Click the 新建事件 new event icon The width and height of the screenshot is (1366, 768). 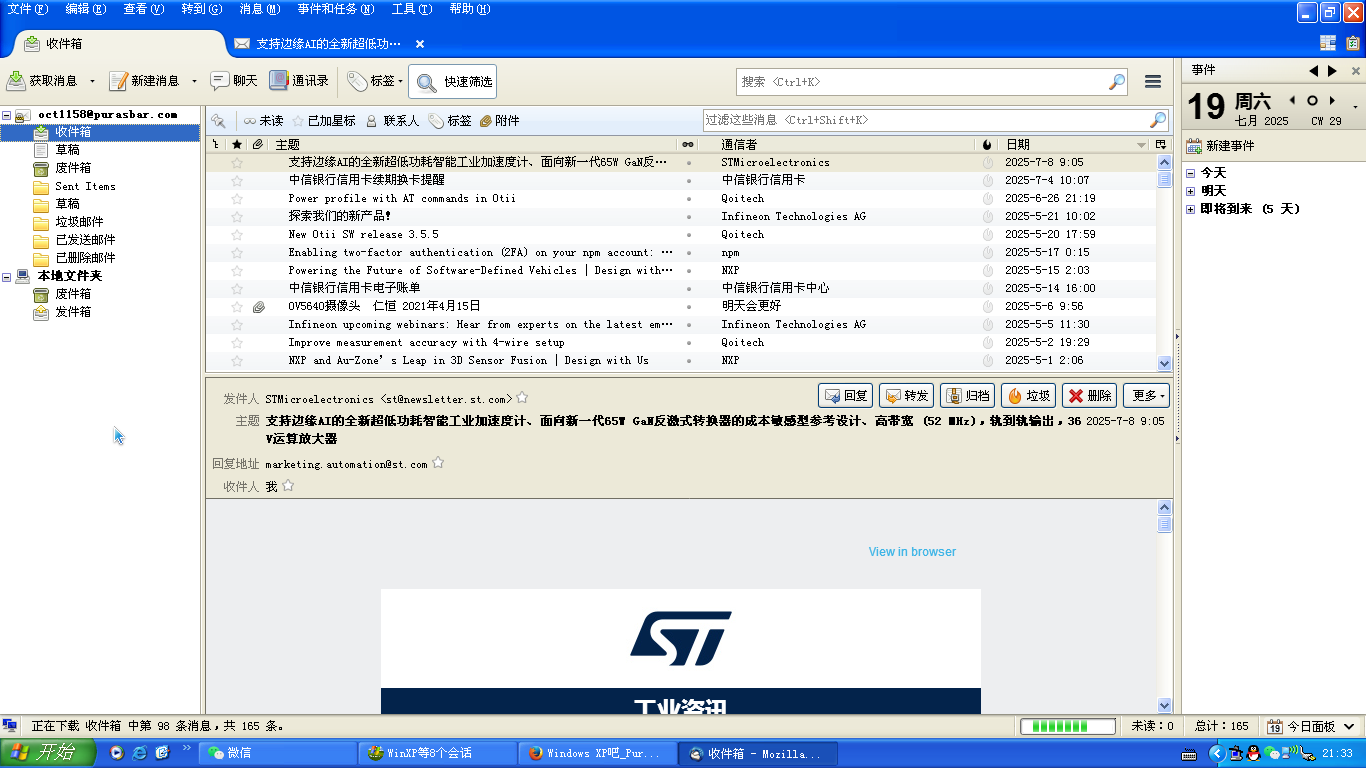(1193, 146)
